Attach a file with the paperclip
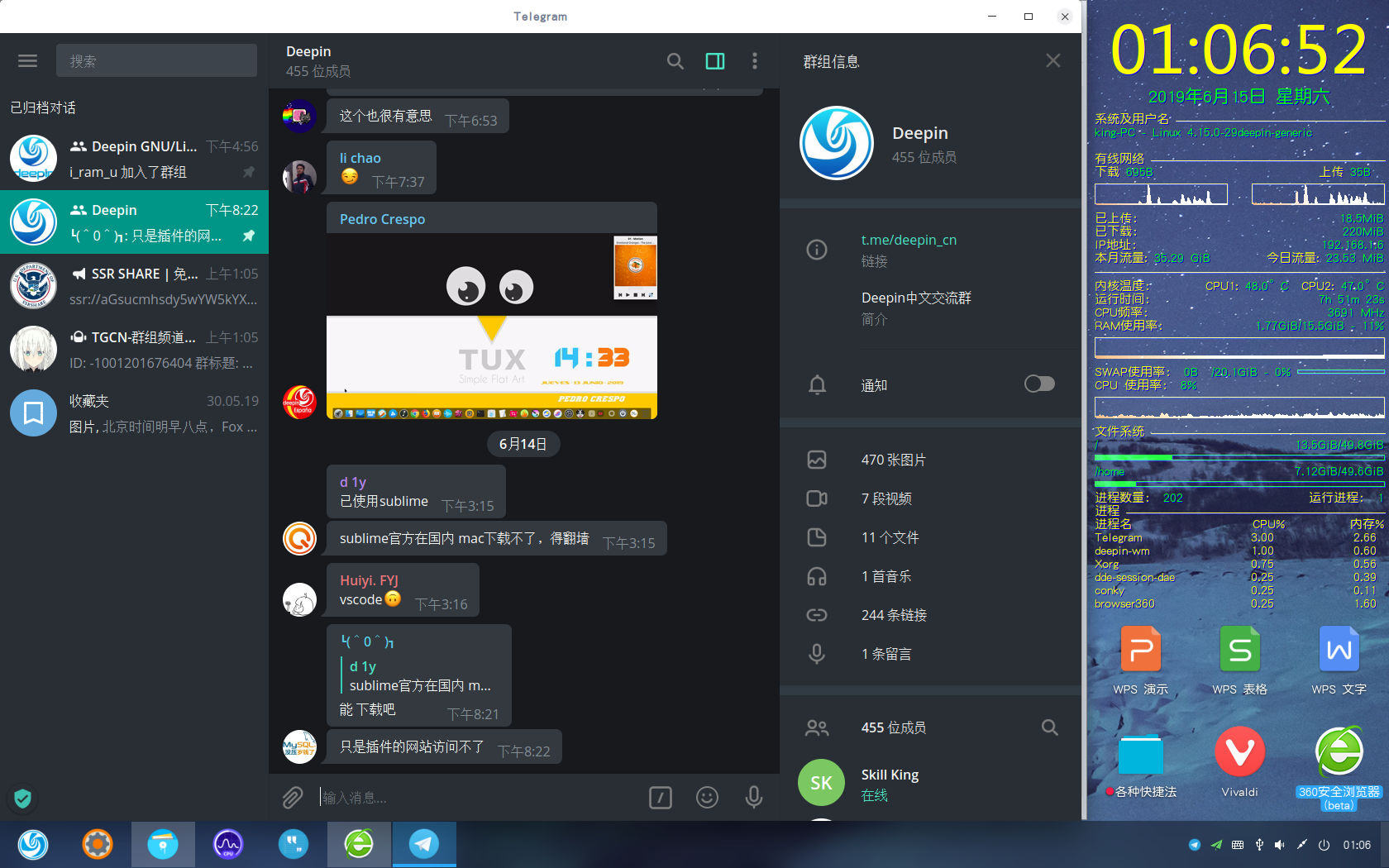Screen dimensions: 1389x868 click(x=292, y=797)
